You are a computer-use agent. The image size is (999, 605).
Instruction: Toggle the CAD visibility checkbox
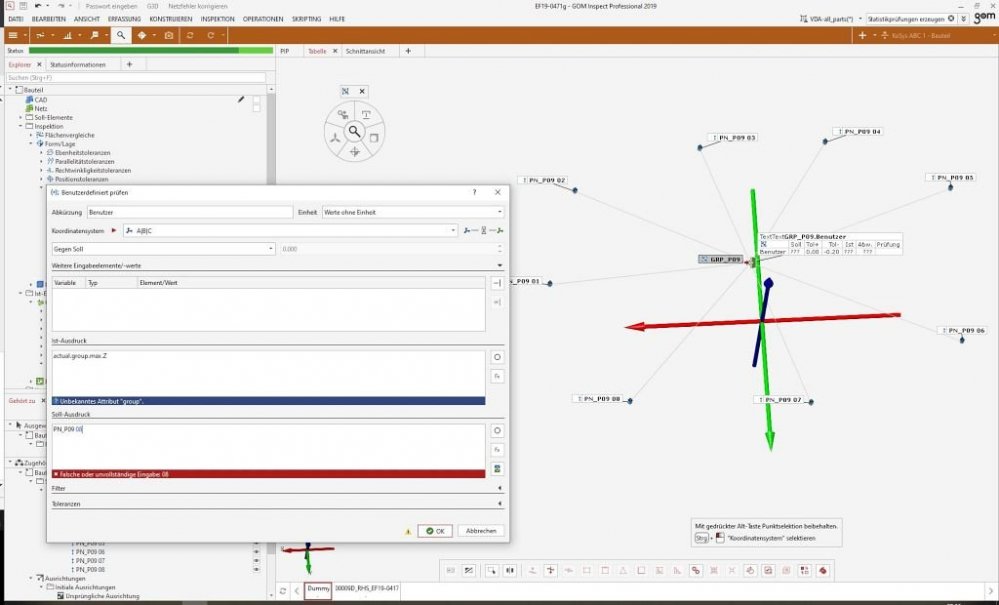[x=257, y=99]
